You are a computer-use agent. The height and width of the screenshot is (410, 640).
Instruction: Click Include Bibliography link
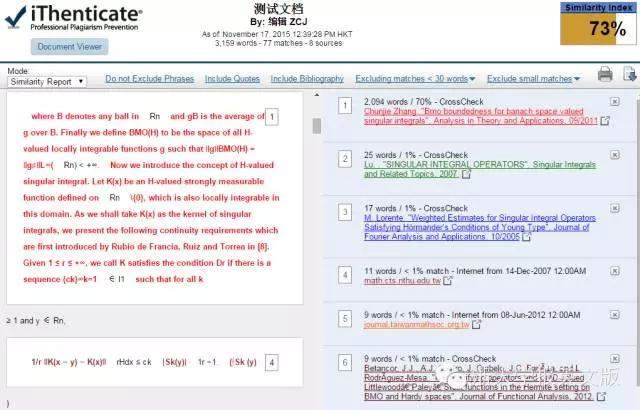(x=307, y=79)
